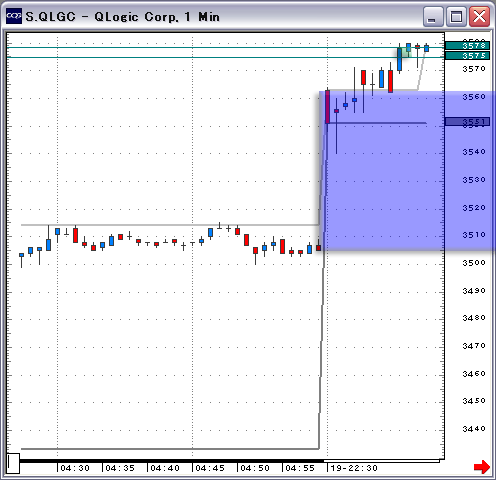This screenshot has width=496, height=480.
Task: Click the 3510 price label
Action: pyautogui.click(x=474, y=235)
